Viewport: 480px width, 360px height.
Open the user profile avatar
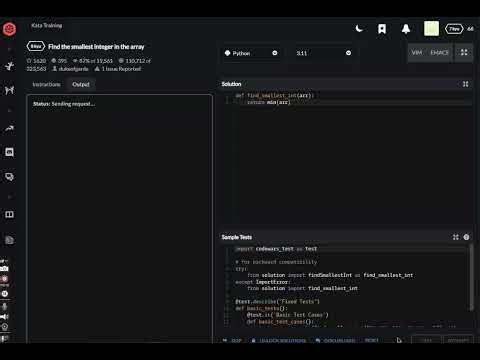coord(431,29)
